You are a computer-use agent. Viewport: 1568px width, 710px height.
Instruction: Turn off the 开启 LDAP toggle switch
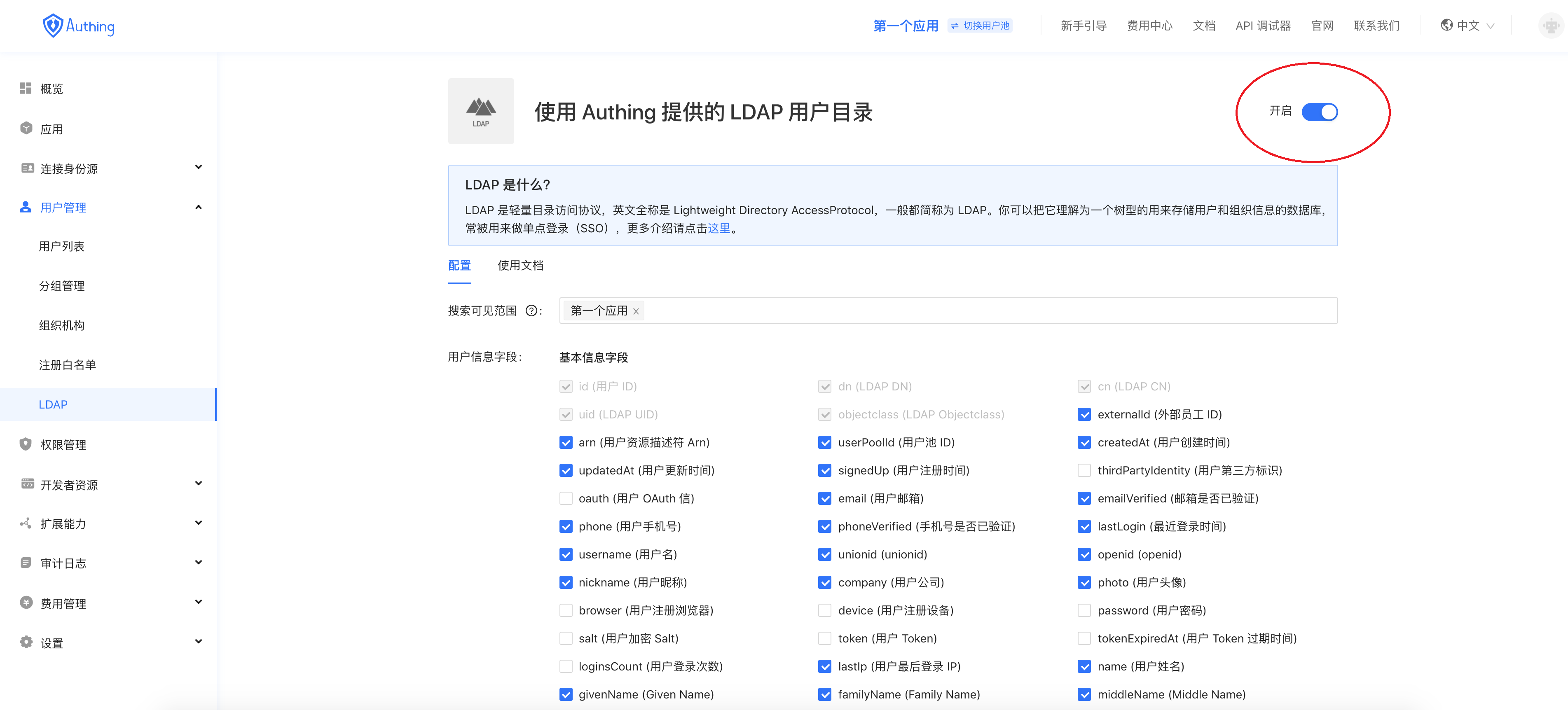pyautogui.click(x=1319, y=112)
